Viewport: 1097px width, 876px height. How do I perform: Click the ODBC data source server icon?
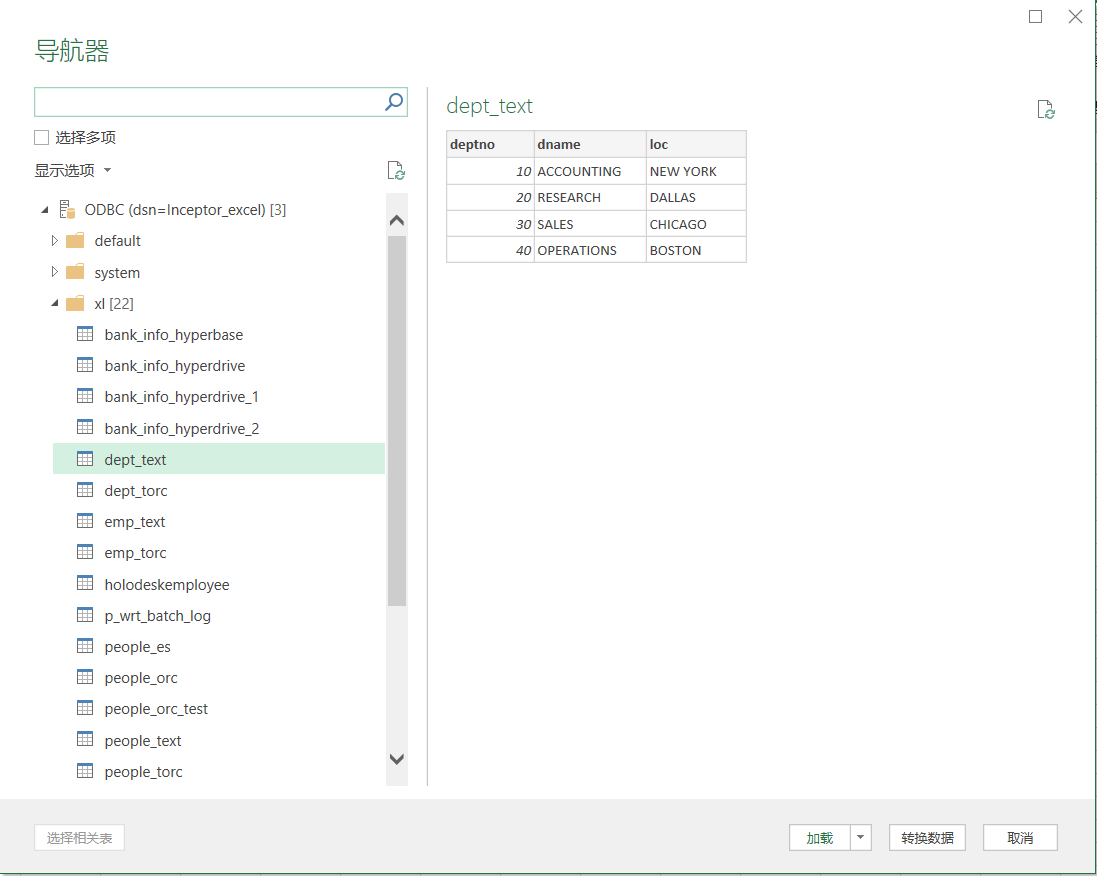(67, 210)
